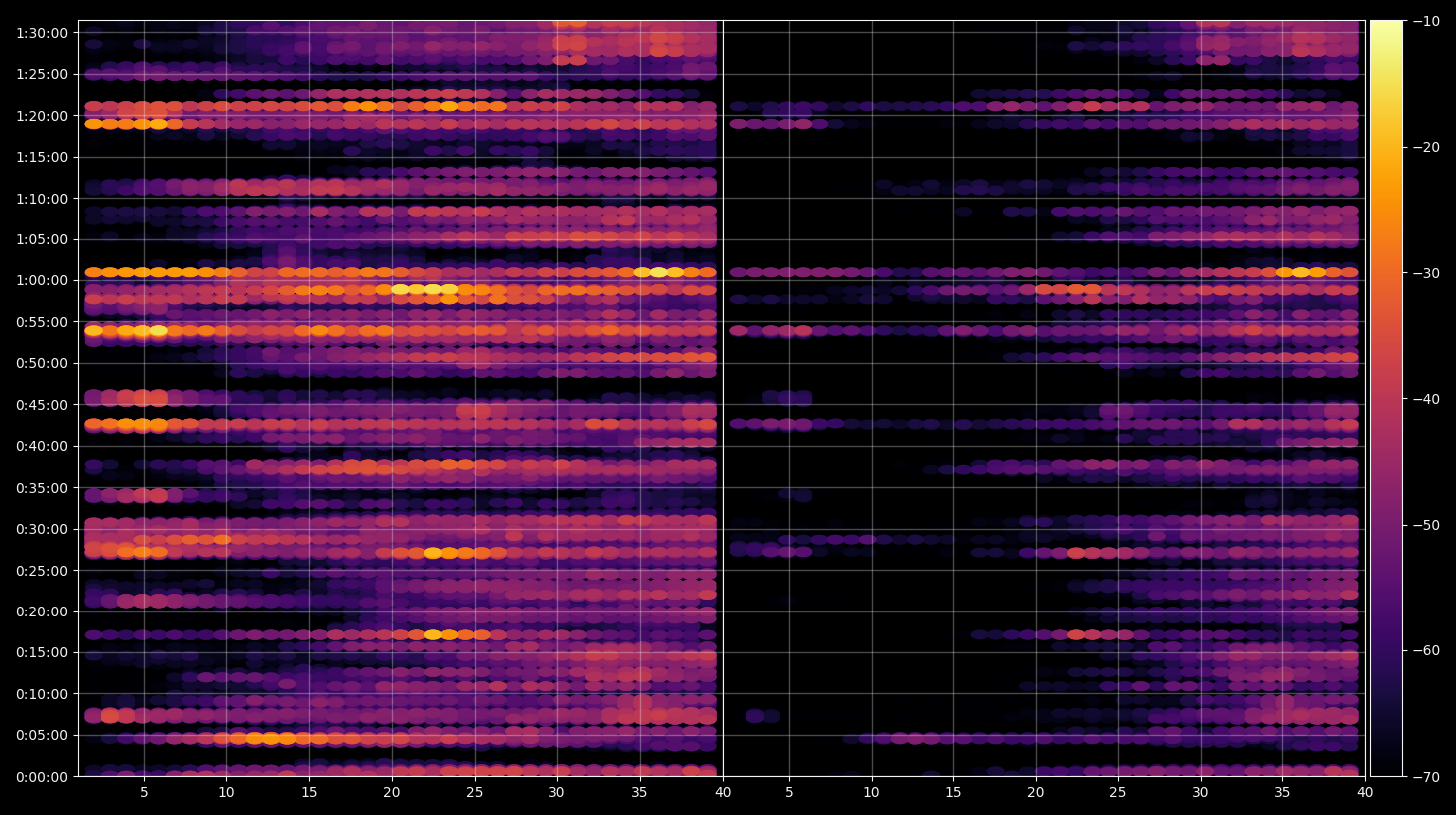Click the colorbar value −10
The width and height of the screenshot is (1456, 815).
click(x=1426, y=21)
